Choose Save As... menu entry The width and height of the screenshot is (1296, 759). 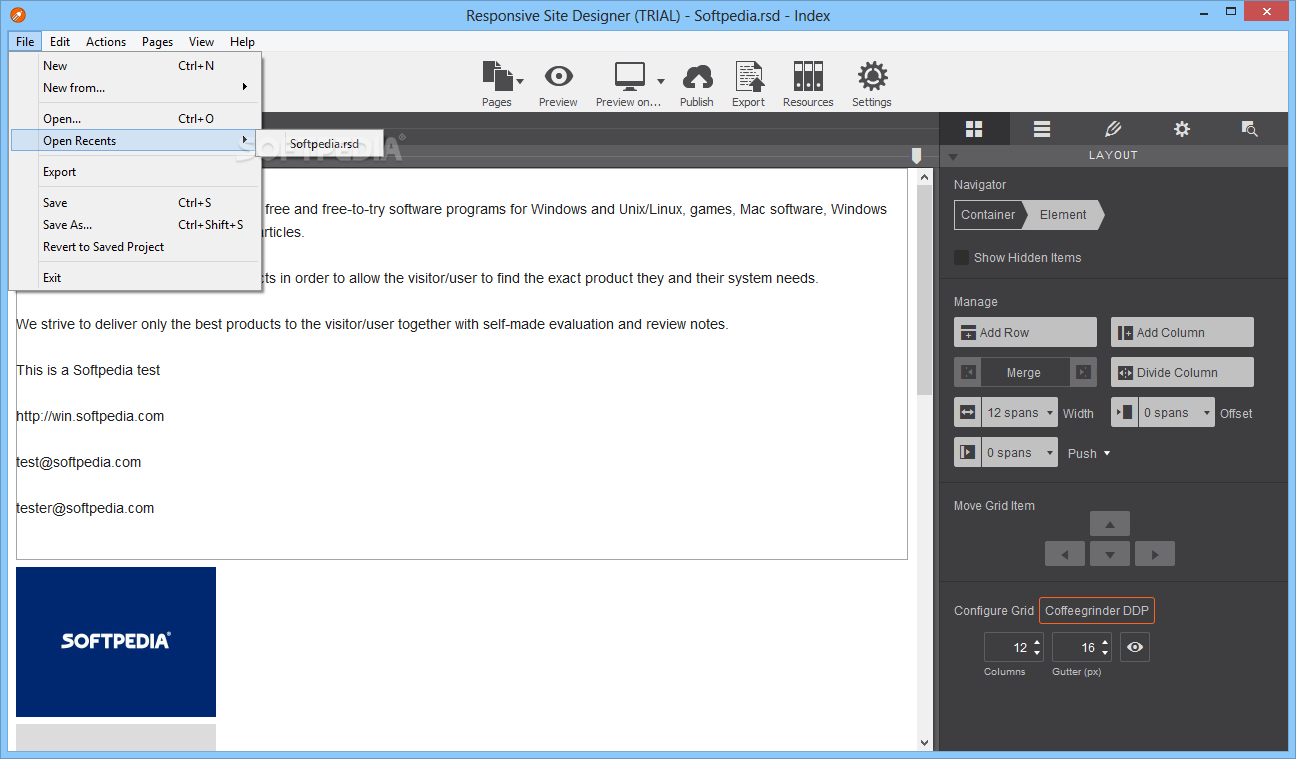(137, 224)
